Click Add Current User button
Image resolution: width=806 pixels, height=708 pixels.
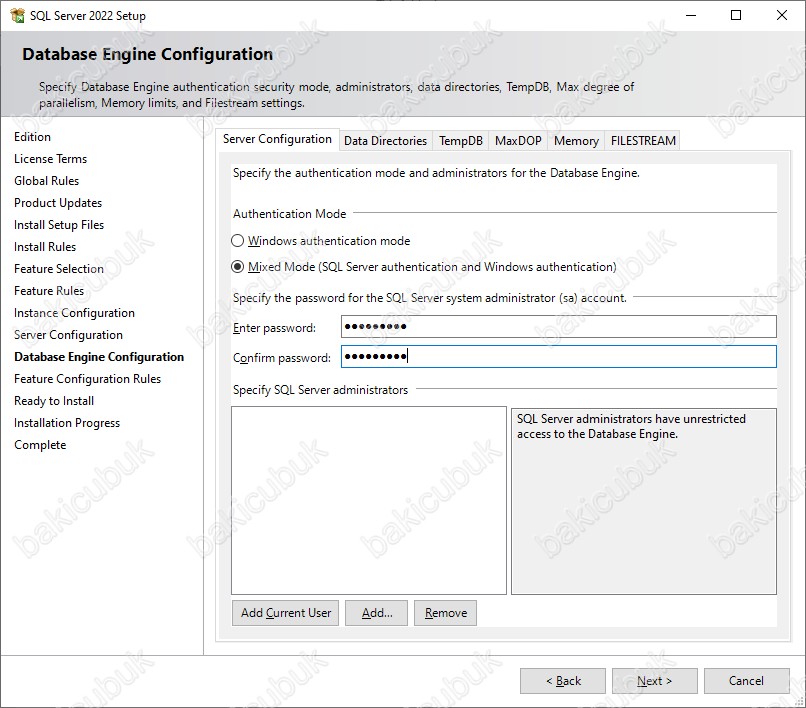point(285,613)
